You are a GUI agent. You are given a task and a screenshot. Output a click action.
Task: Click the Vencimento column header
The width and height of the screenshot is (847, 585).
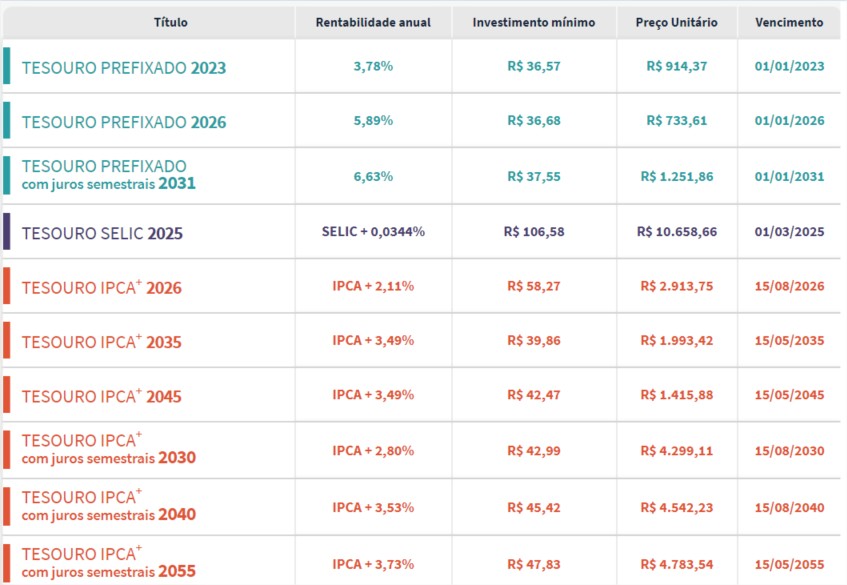[789, 22]
